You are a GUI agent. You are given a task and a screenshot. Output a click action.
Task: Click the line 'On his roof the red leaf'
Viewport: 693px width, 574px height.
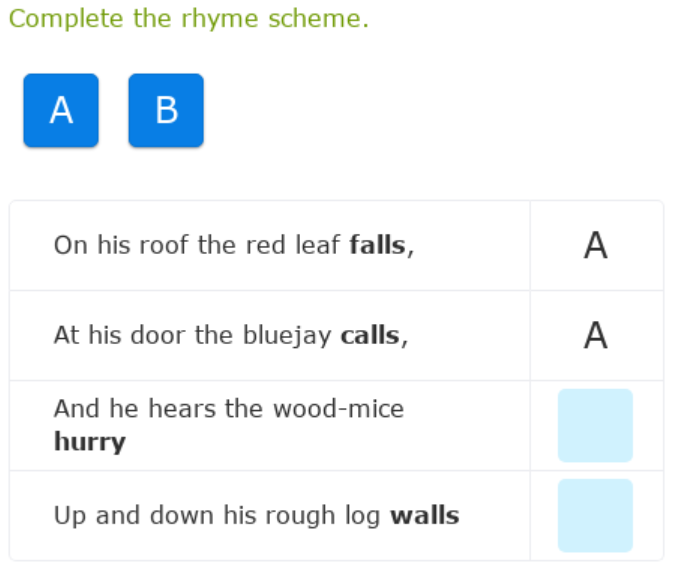(x=200, y=245)
